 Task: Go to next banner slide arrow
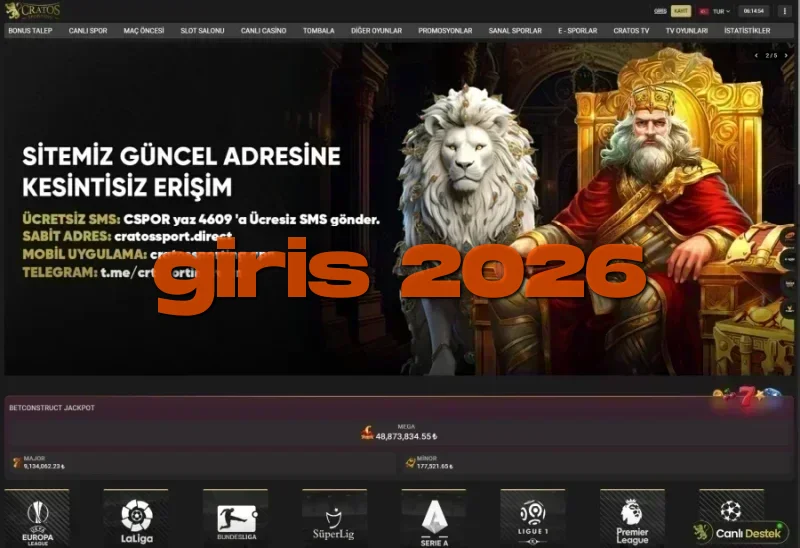786,55
